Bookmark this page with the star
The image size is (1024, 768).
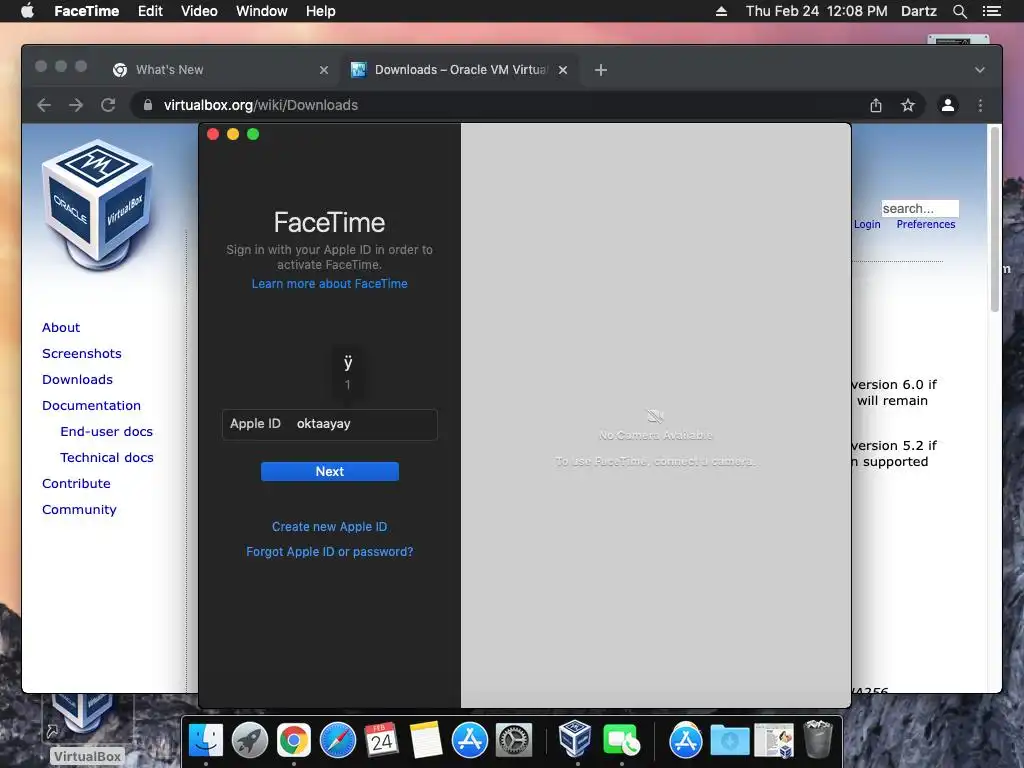tap(908, 105)
